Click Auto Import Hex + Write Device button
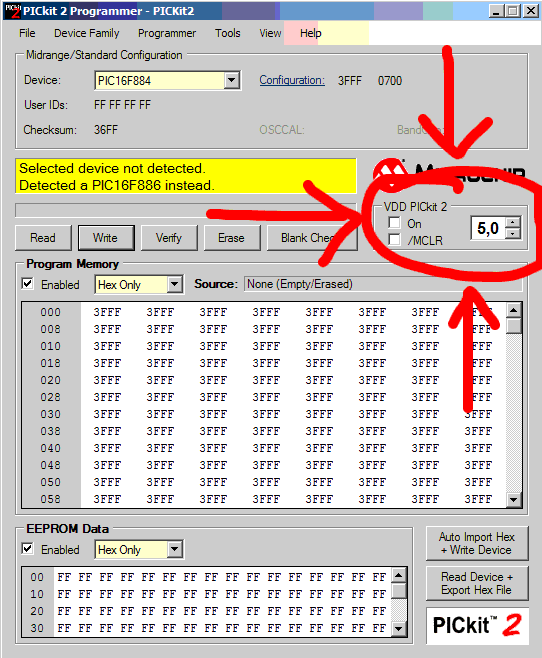 coord(477,543)
